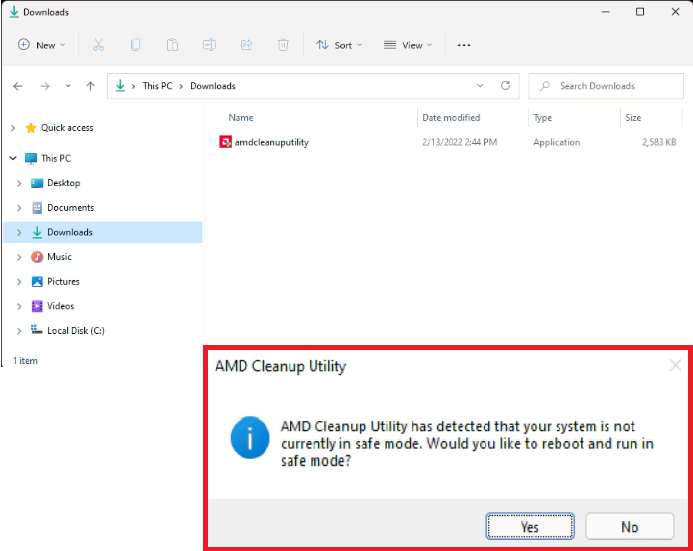Click the Local Disk (C:) drive icon
Screen dimensions: 693x551
point(36,330)
